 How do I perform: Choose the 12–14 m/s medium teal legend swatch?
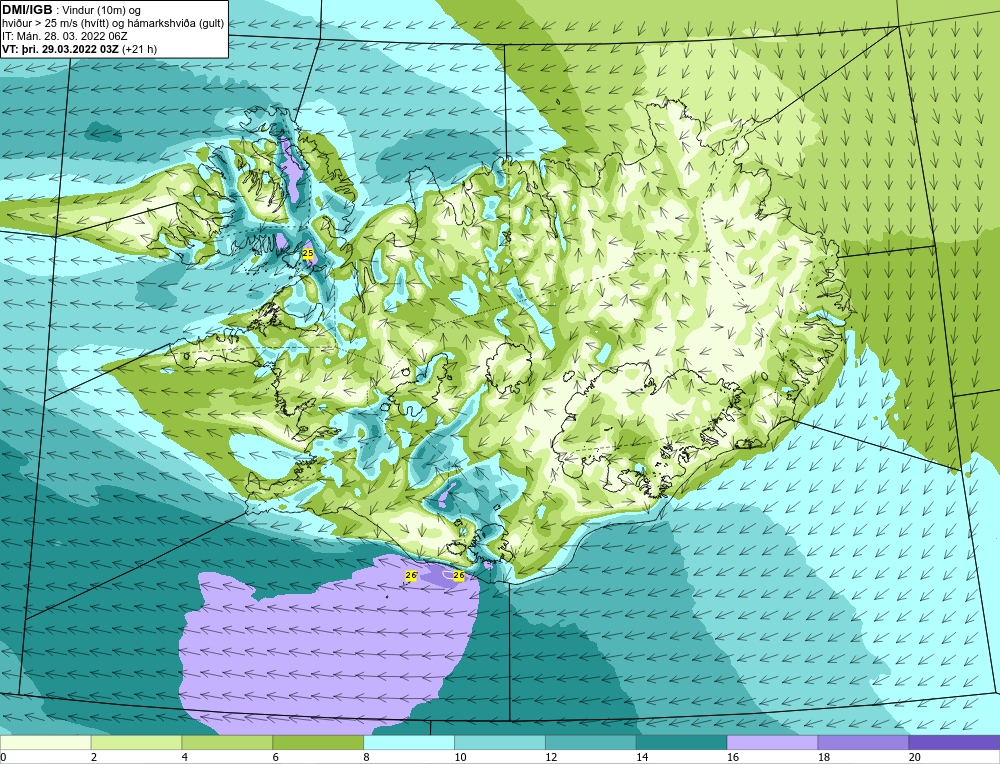[x=591, y=742]
